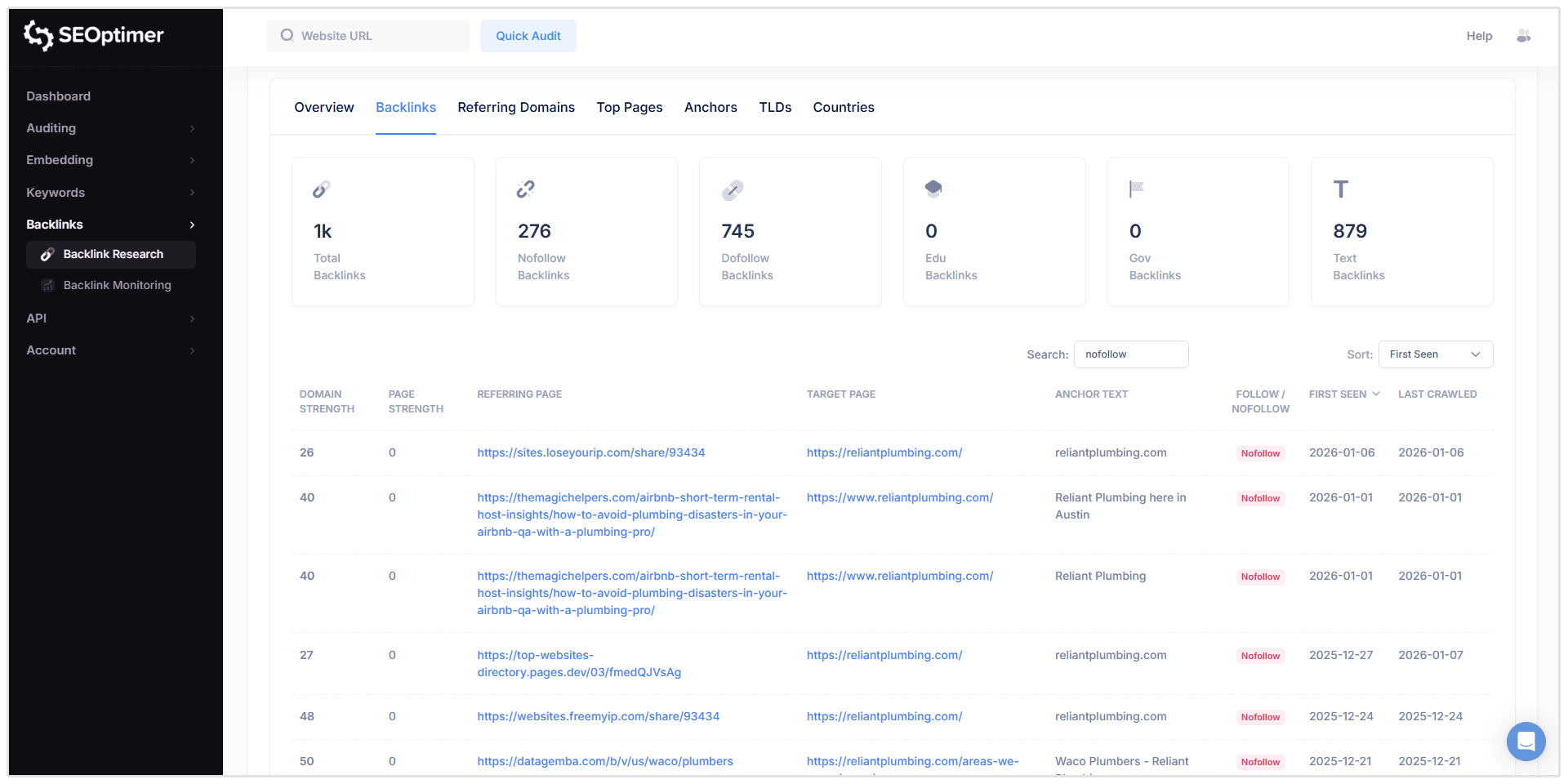Click the Gov Backlinks flag icon
Screen dimensions: 1568x784
(x=1136, y=189)
